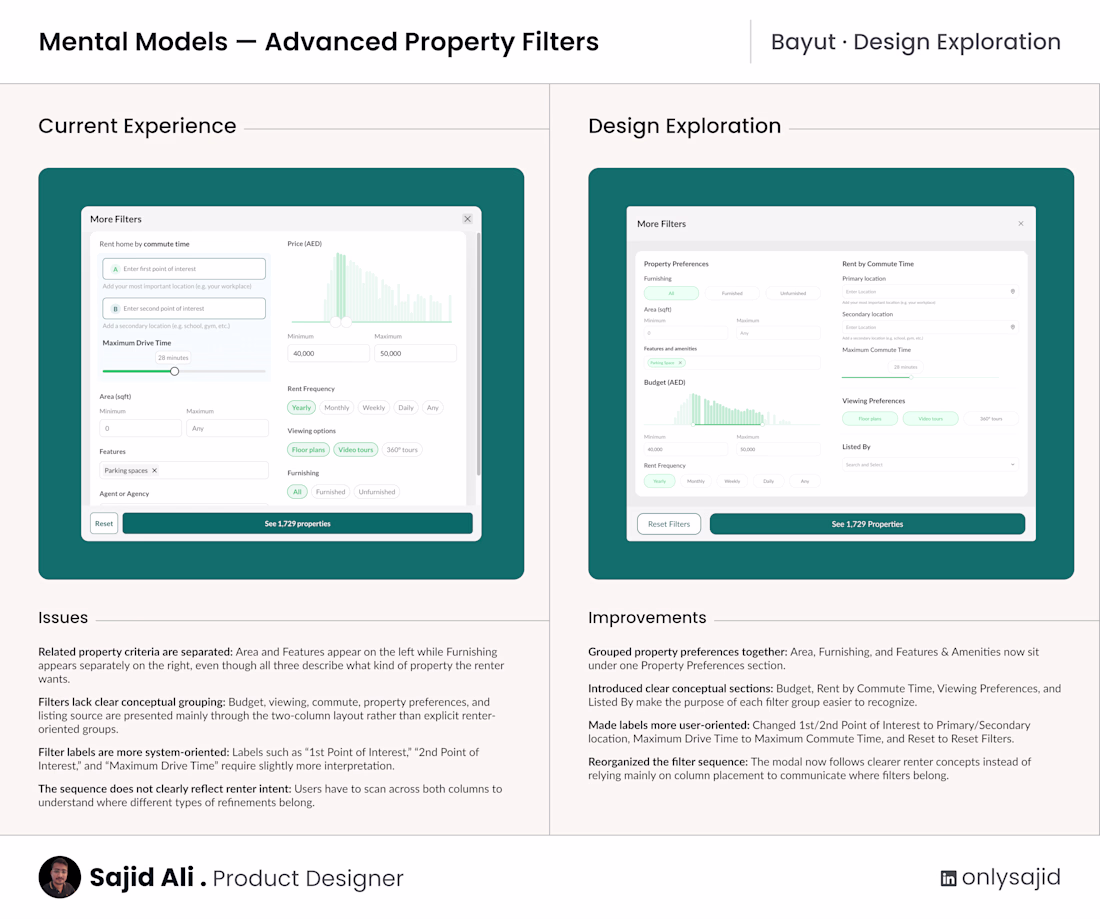The image size is (1100, 919).
Task: Click the Budget histogram maximum handle
Action: [762, 424]
